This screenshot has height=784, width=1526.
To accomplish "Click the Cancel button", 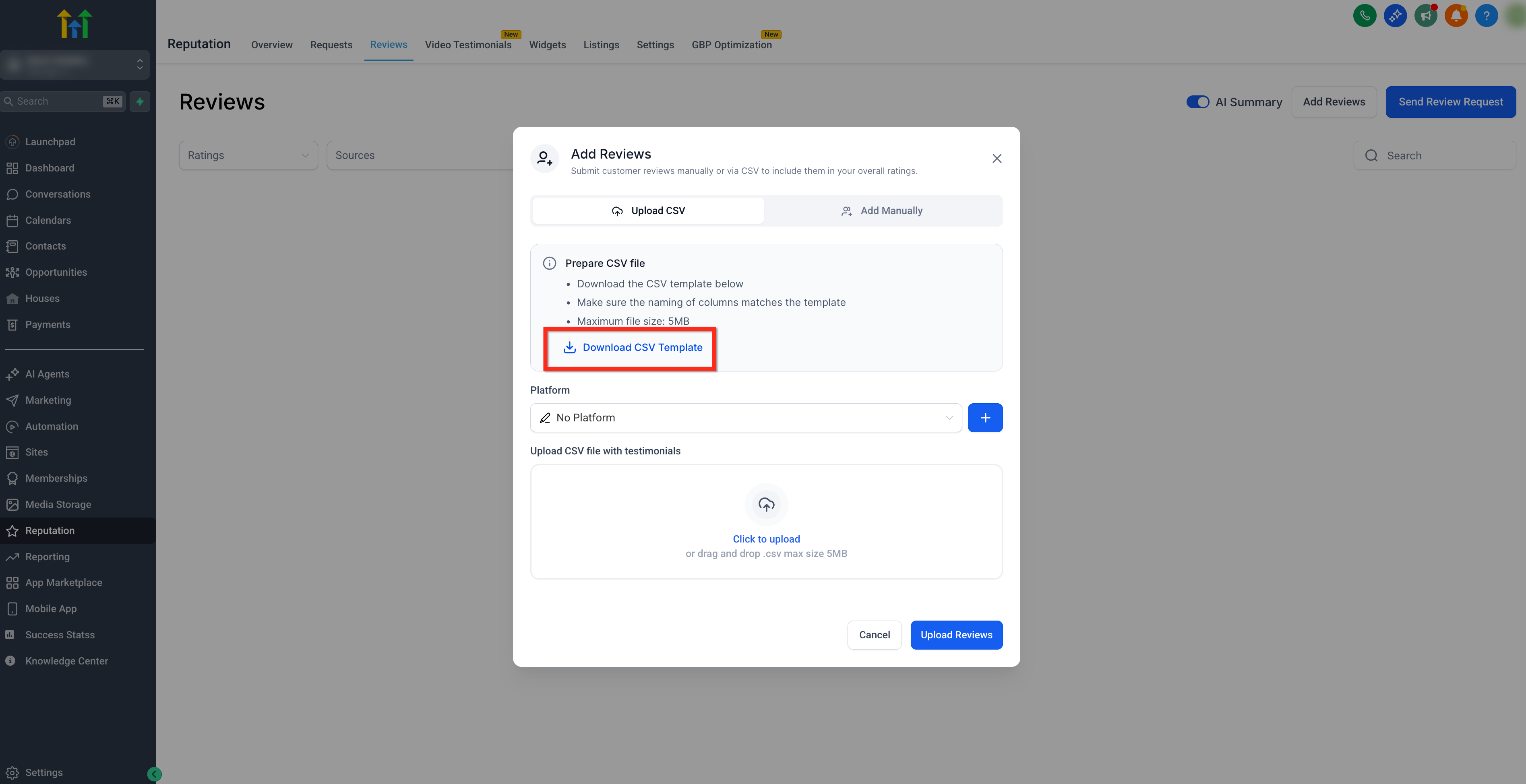I will 874,635.
